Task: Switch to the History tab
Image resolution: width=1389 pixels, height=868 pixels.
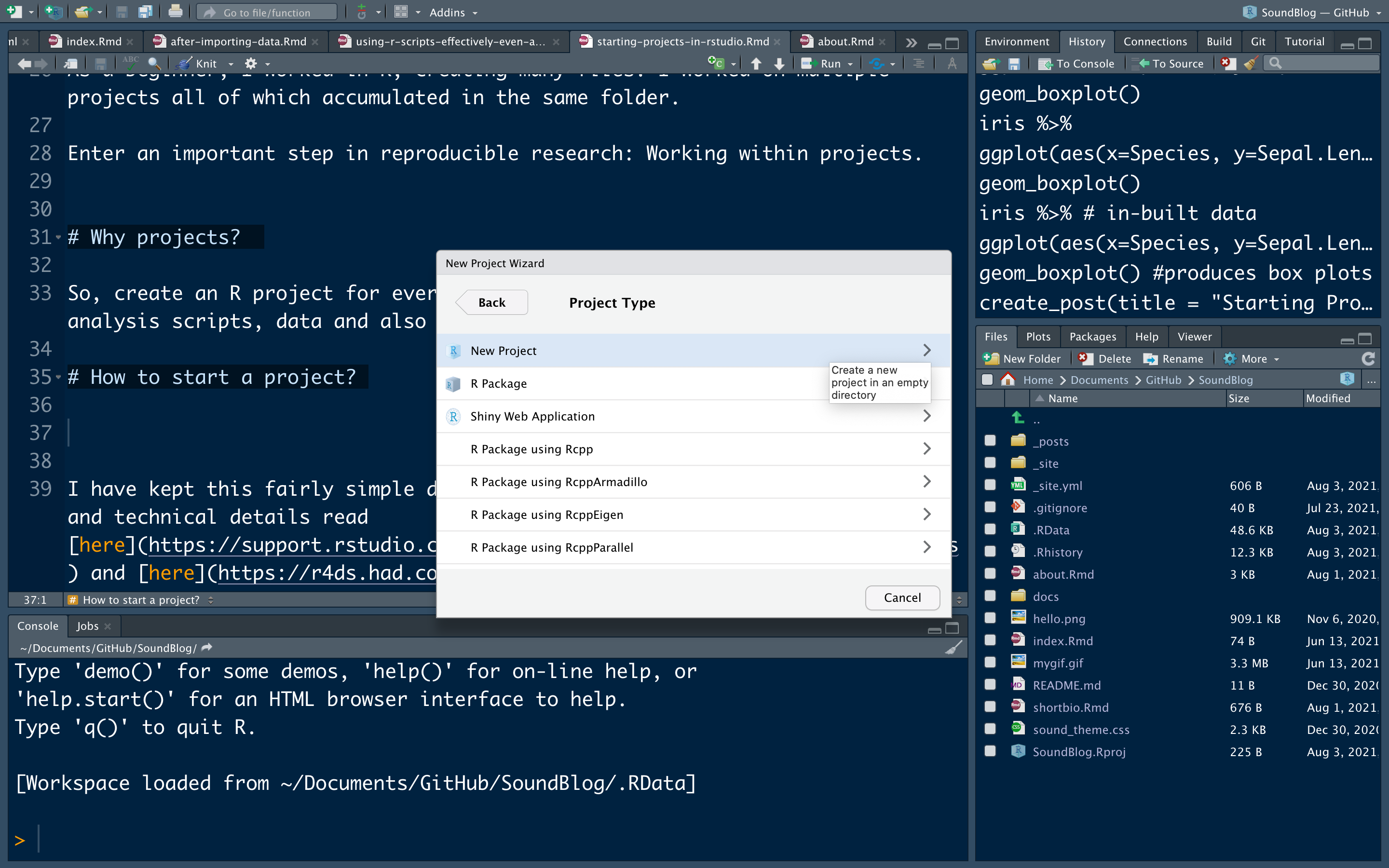Action: 1085,40
